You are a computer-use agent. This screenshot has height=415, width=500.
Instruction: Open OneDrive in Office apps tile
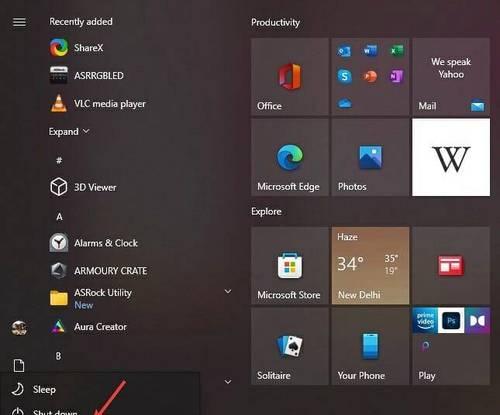point(344,103)
